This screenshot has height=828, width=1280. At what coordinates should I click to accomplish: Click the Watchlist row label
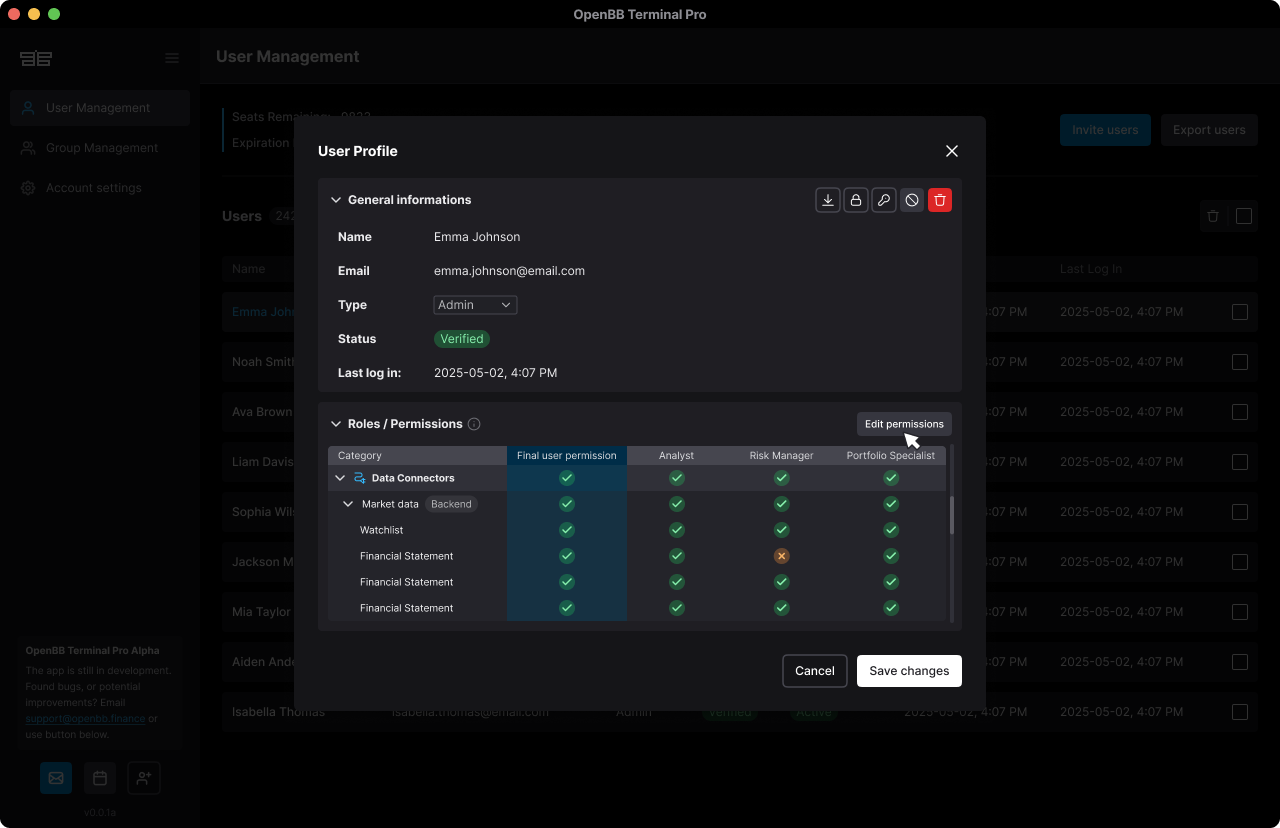coord(382,530)
